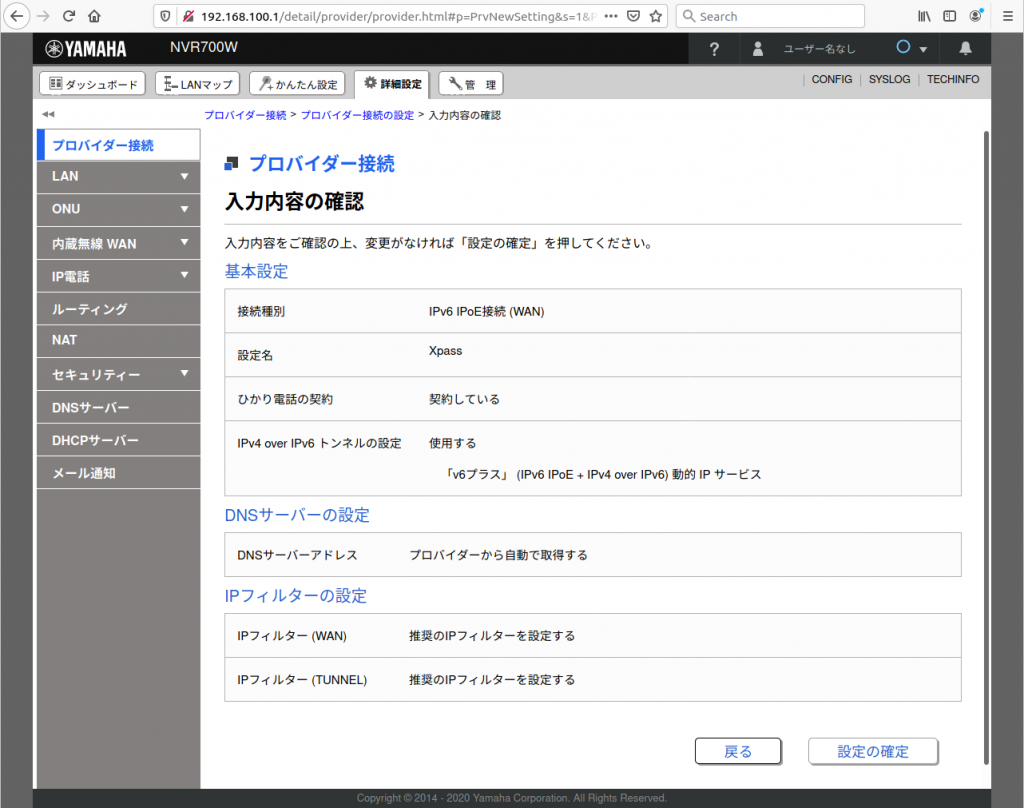Click the ユーザー名なし user label
This screenshot has width=1024, height=808.
[819, 49]
